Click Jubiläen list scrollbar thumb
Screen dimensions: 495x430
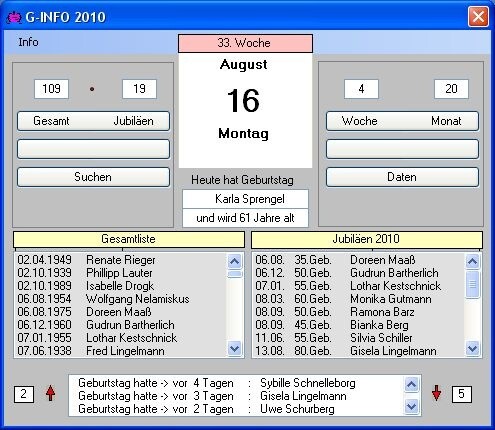pyautogui.click(x=473, y=284)
